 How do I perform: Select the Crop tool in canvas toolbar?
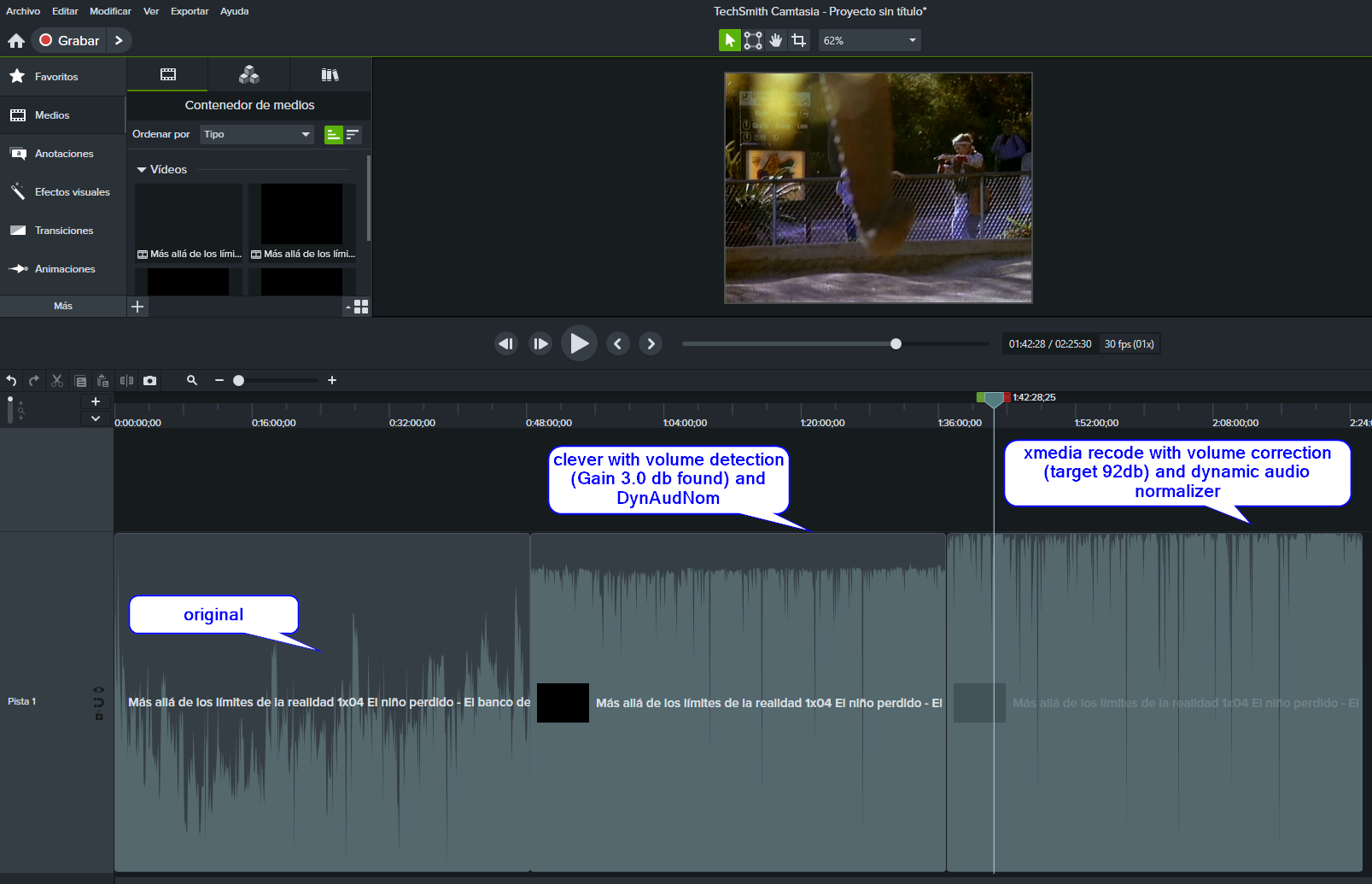coord(798,40)
